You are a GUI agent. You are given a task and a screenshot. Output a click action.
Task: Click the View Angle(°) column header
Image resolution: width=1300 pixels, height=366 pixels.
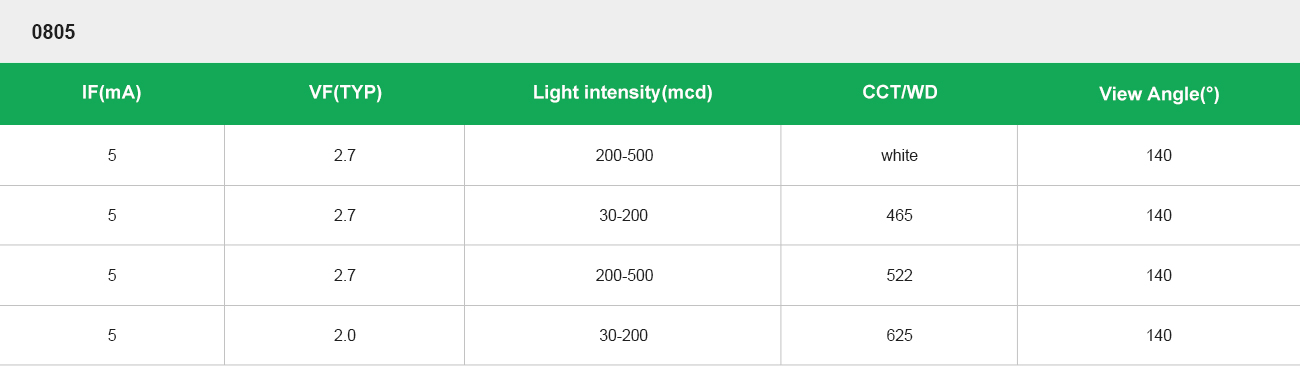[1159, 94]
